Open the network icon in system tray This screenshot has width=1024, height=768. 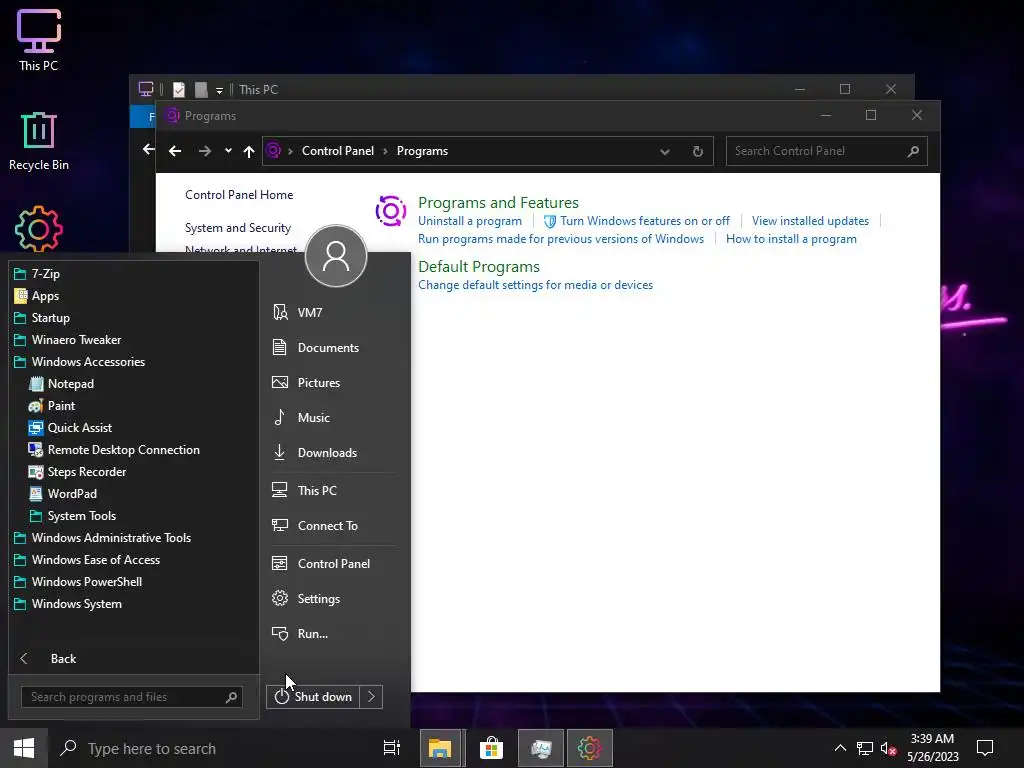pos(865,748)
